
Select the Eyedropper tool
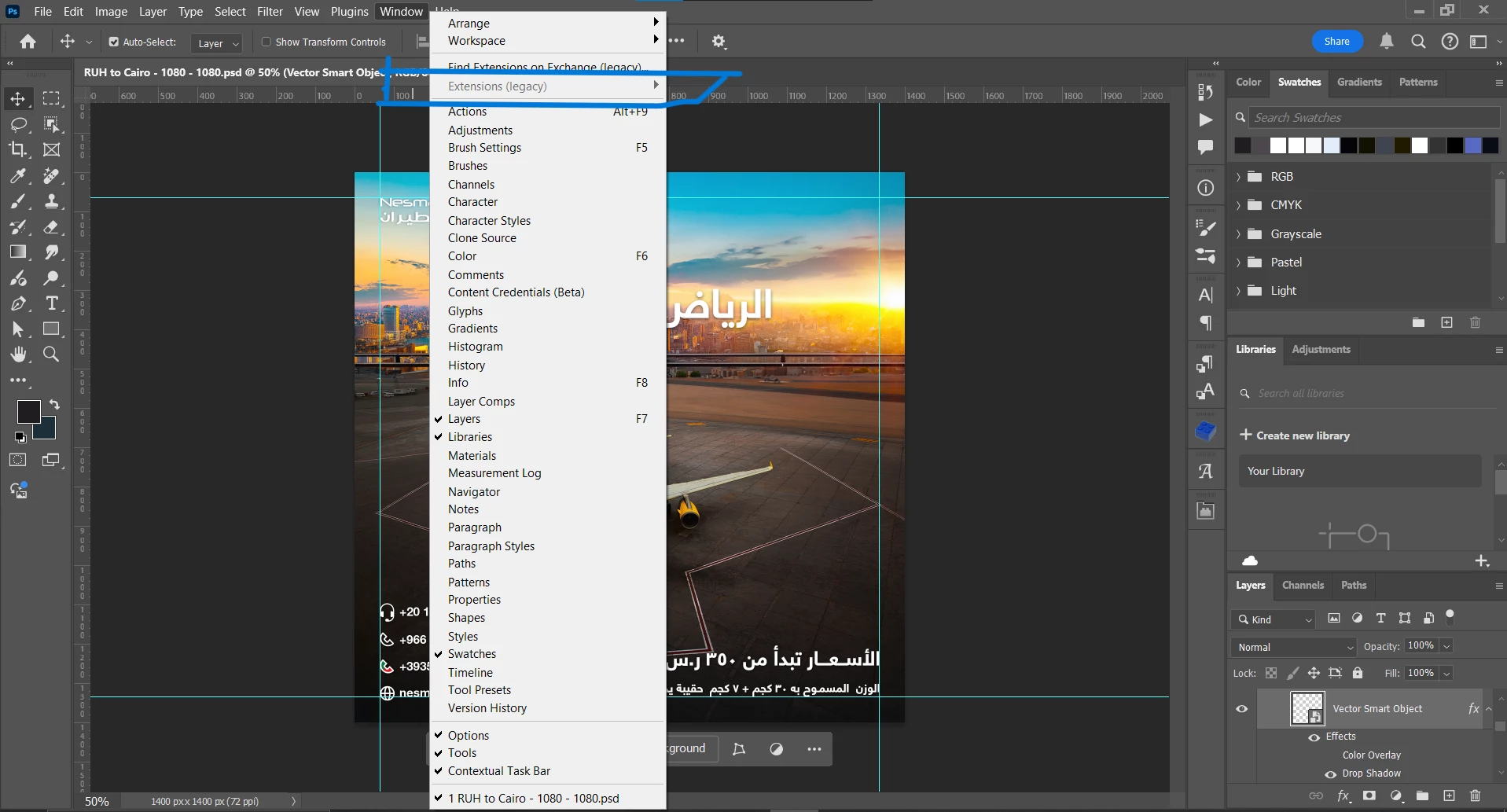pos(17,176)
